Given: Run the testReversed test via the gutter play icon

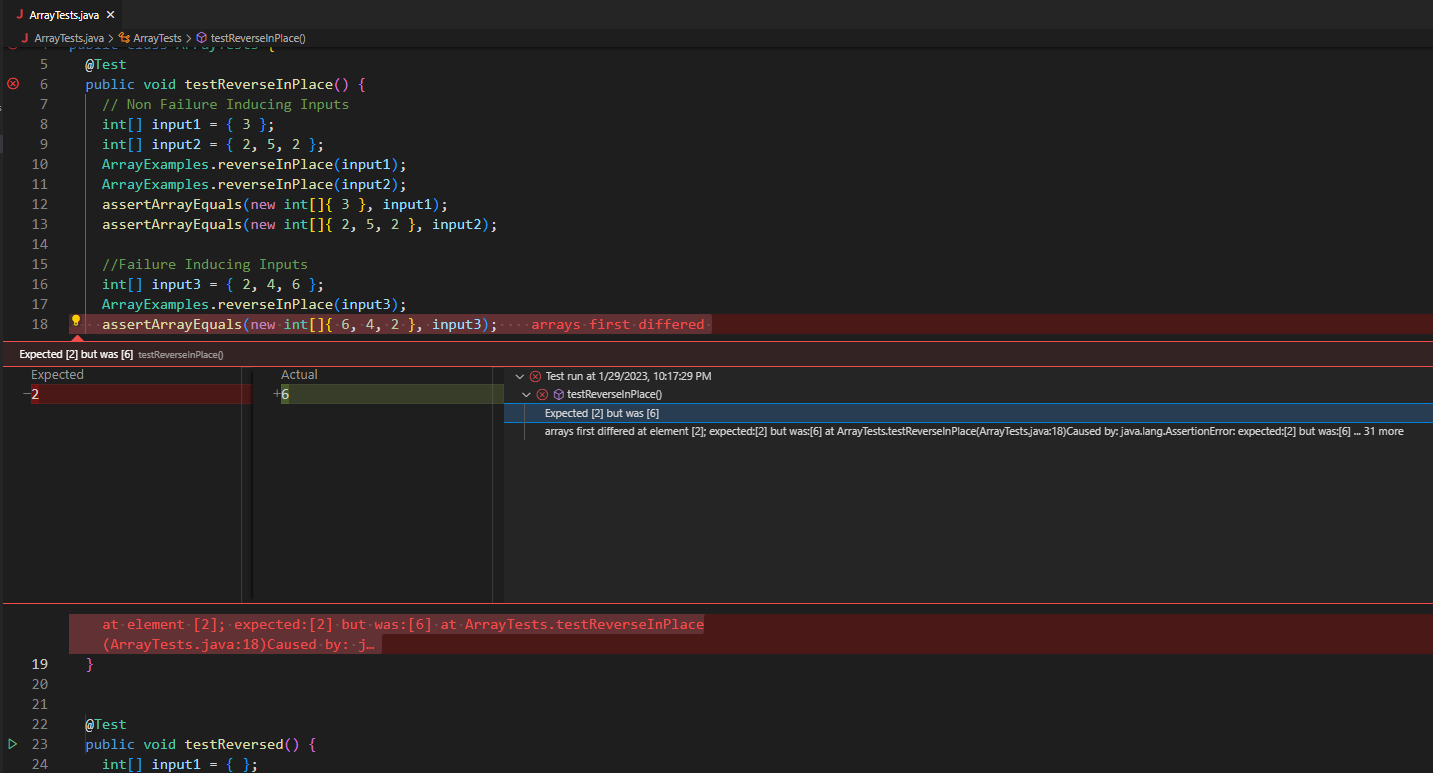Looking at the screenshot, I should 11,744.
